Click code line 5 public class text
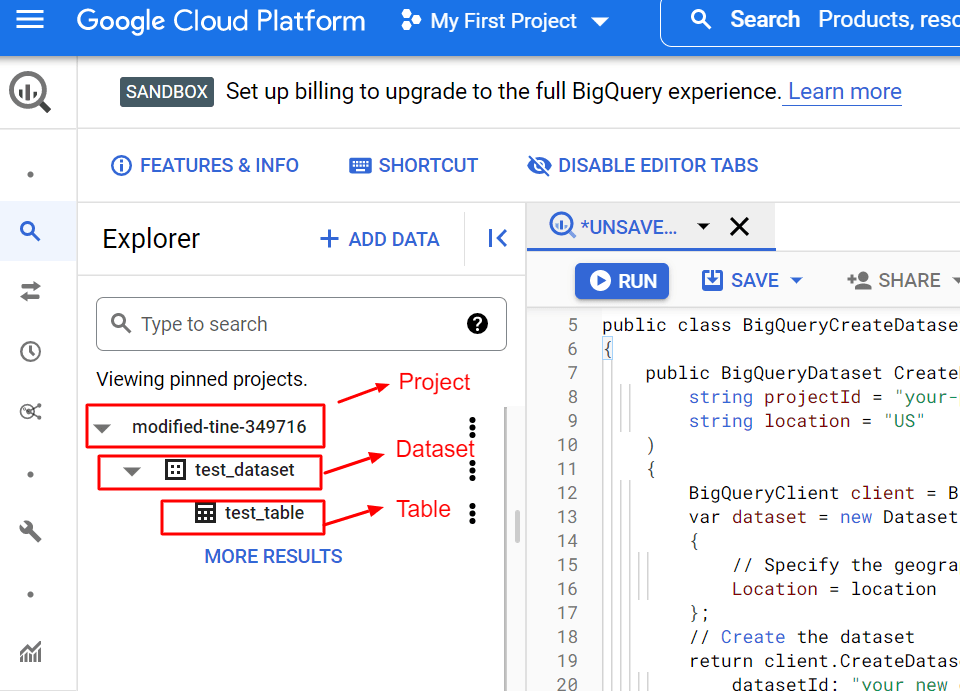This screenshot has width=960, height=691. pos(781,325)
